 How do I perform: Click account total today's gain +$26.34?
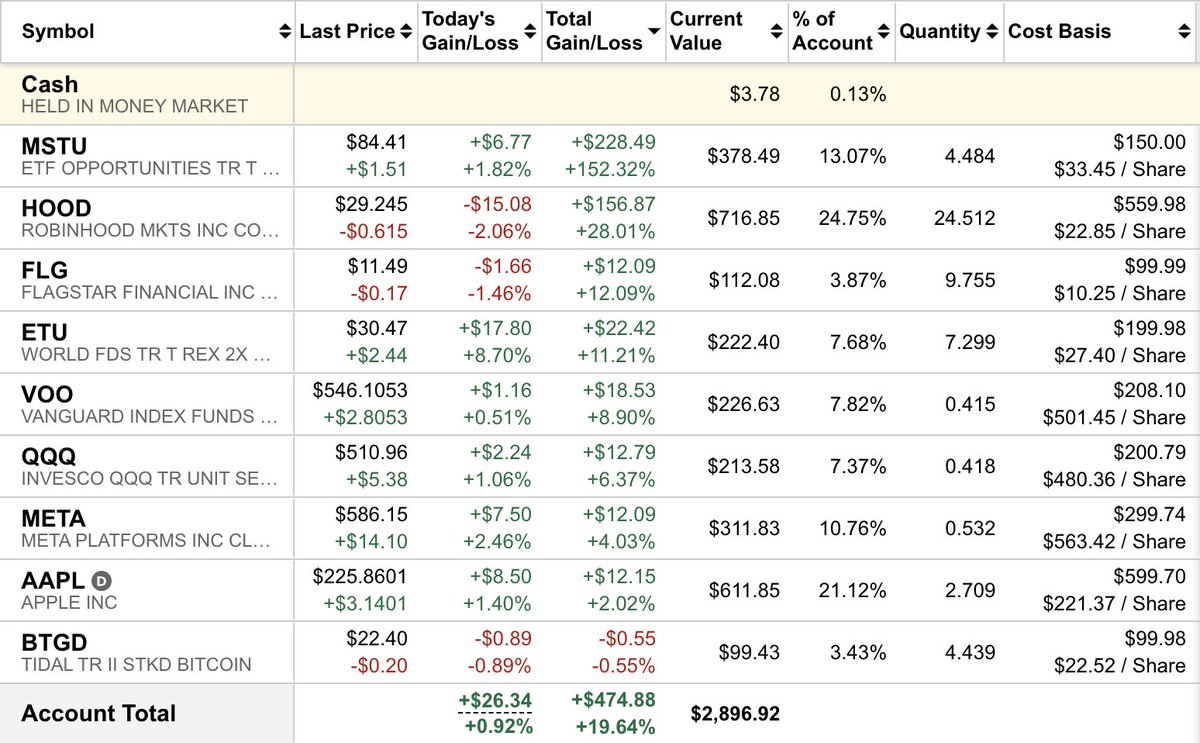(x=495, y=700)
